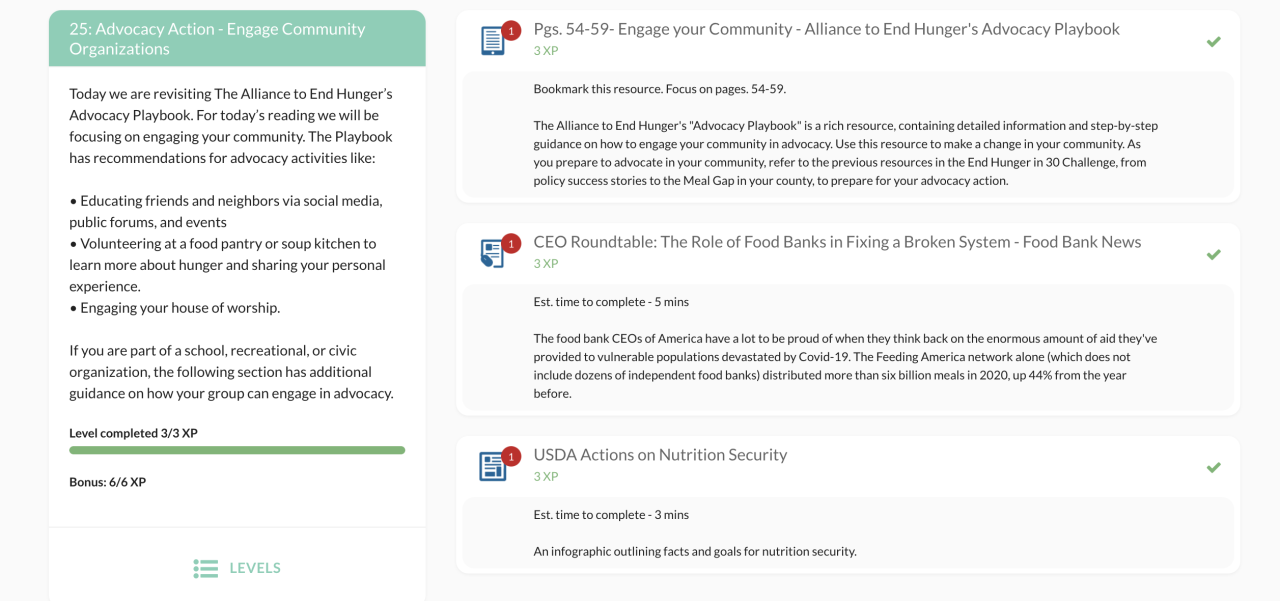Toggle the USDA Actions completion checkmark
The width and height of the screenshot is (1280, 601).
(x=1213, y=468)
